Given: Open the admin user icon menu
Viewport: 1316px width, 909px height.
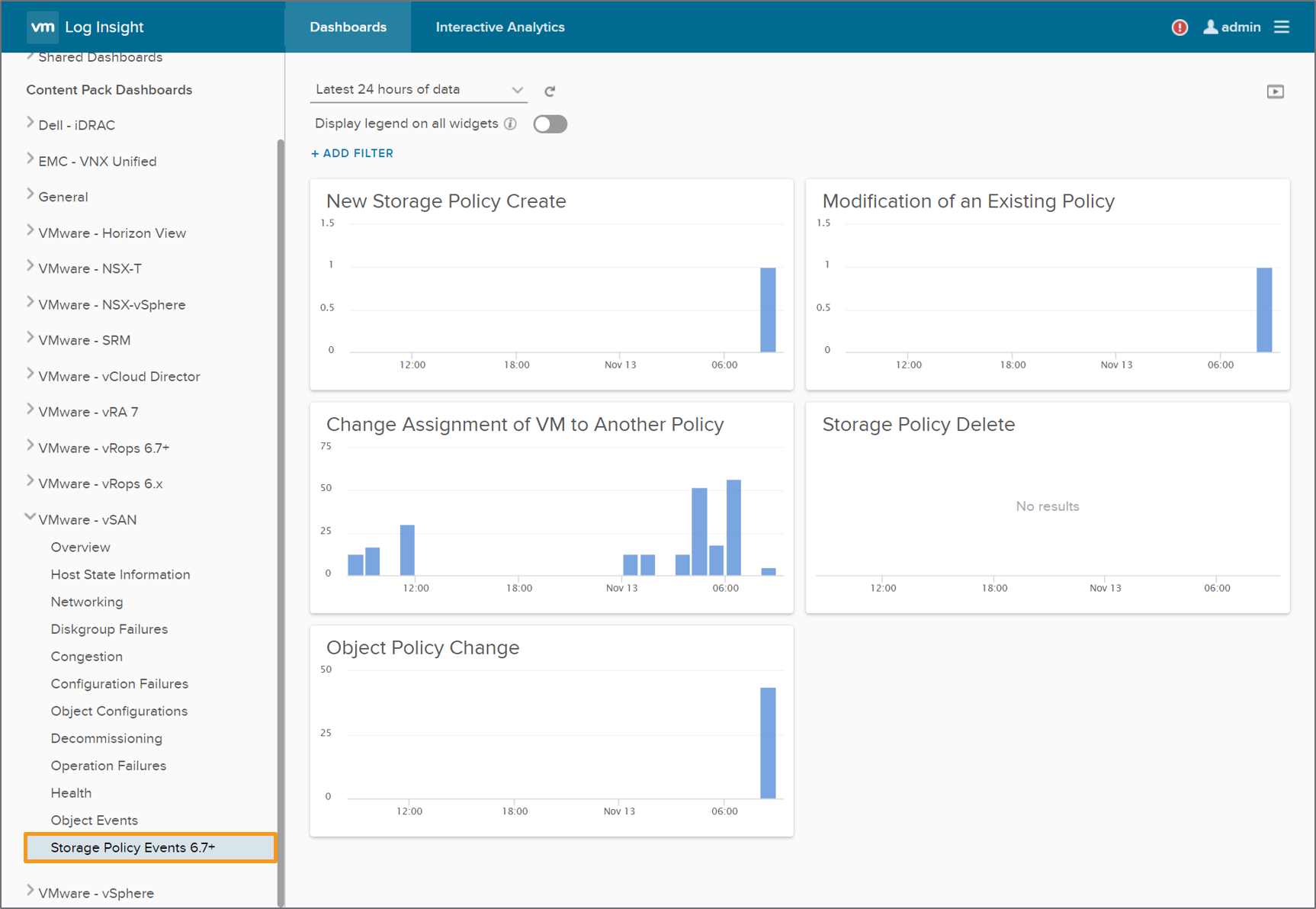Looking at the screenshot, I should (1210, 27).
